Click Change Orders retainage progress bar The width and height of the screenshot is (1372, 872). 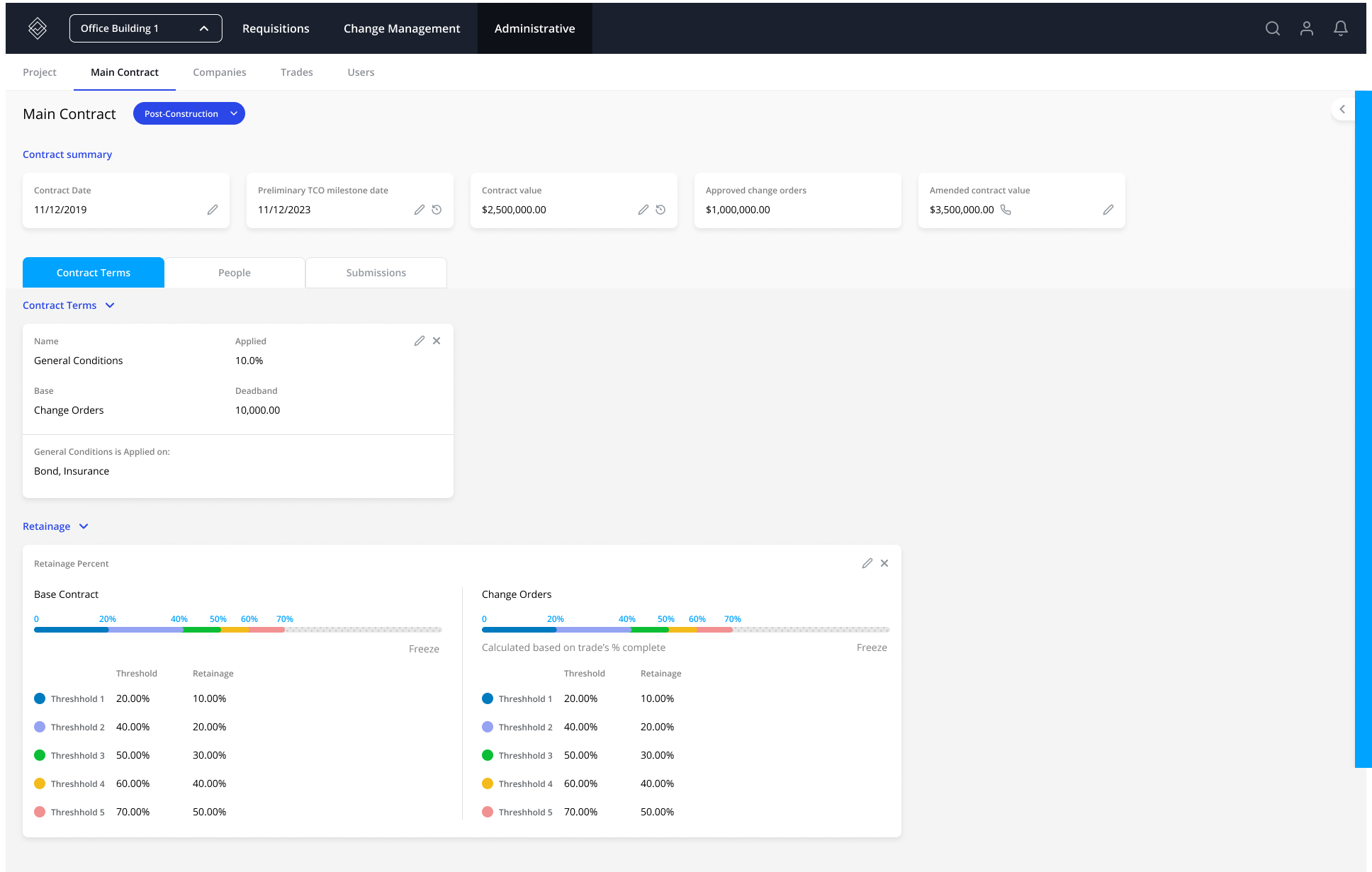point(685,629)
